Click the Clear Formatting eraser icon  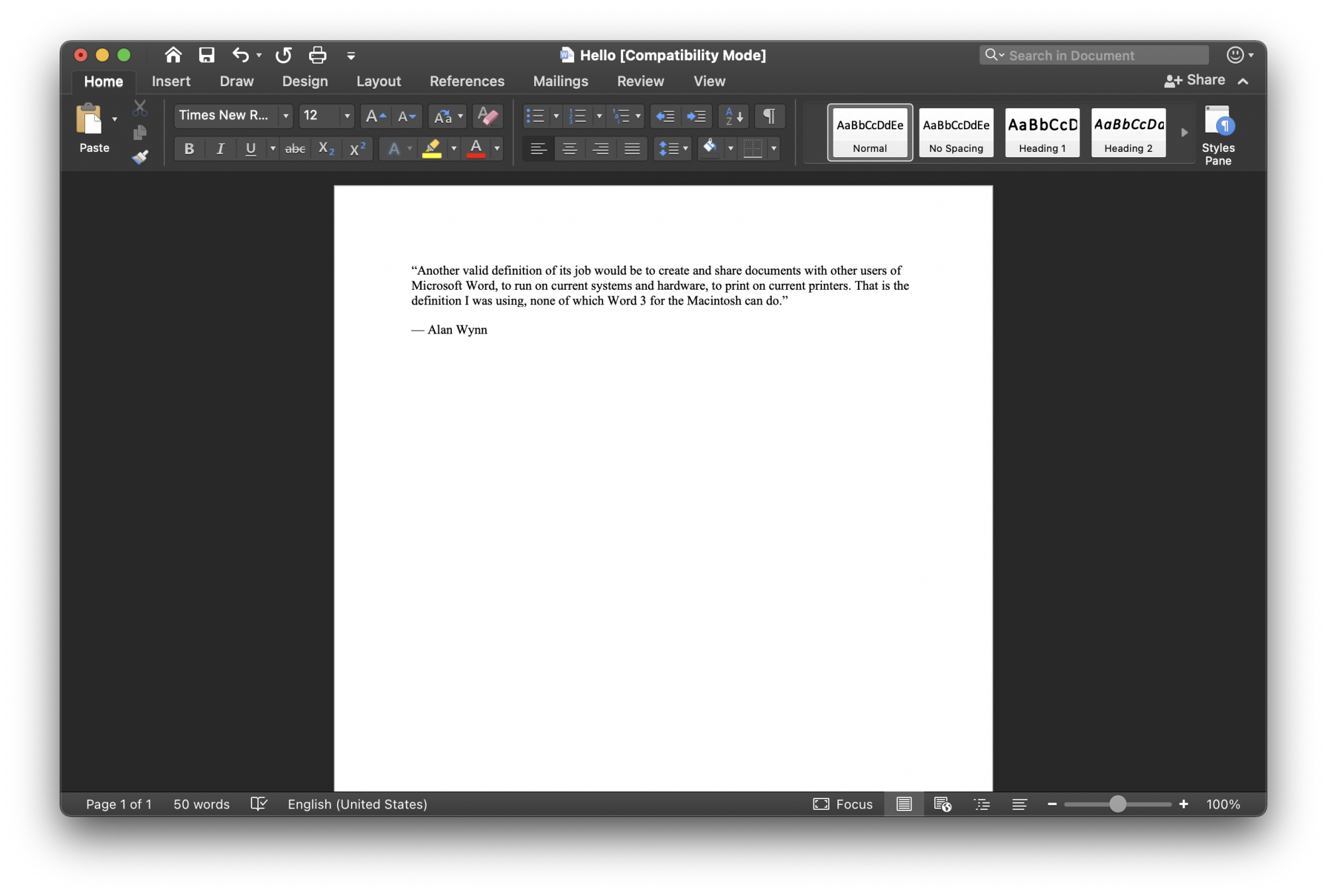click(488, 116)
